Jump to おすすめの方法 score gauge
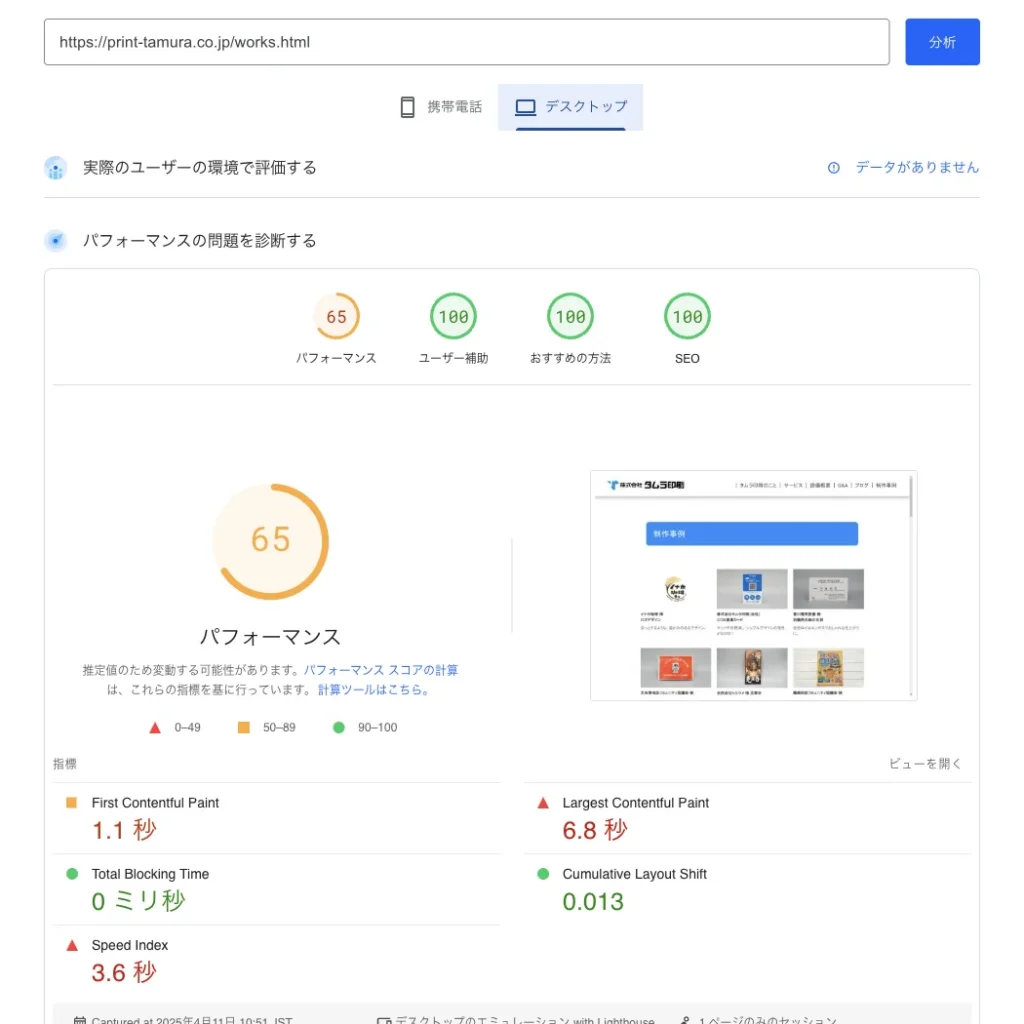The image size is (1024, 1024). pos(570,317)
